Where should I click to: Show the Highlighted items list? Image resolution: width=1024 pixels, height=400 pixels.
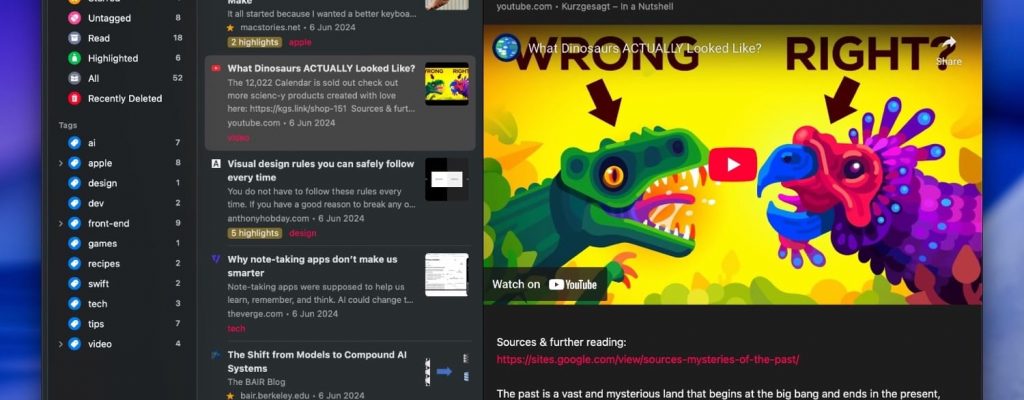(112, 58)
